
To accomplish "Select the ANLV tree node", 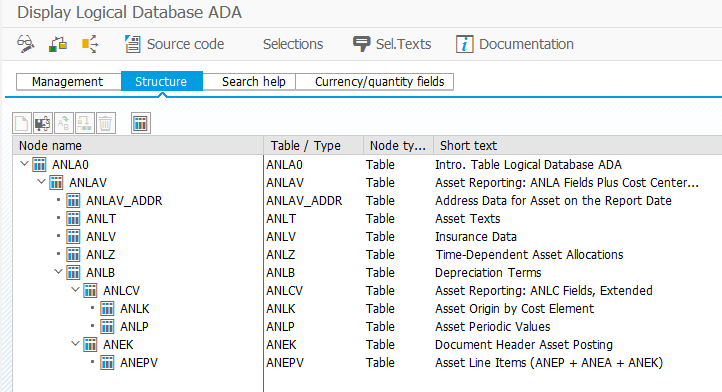I will [x=101, y=237].
